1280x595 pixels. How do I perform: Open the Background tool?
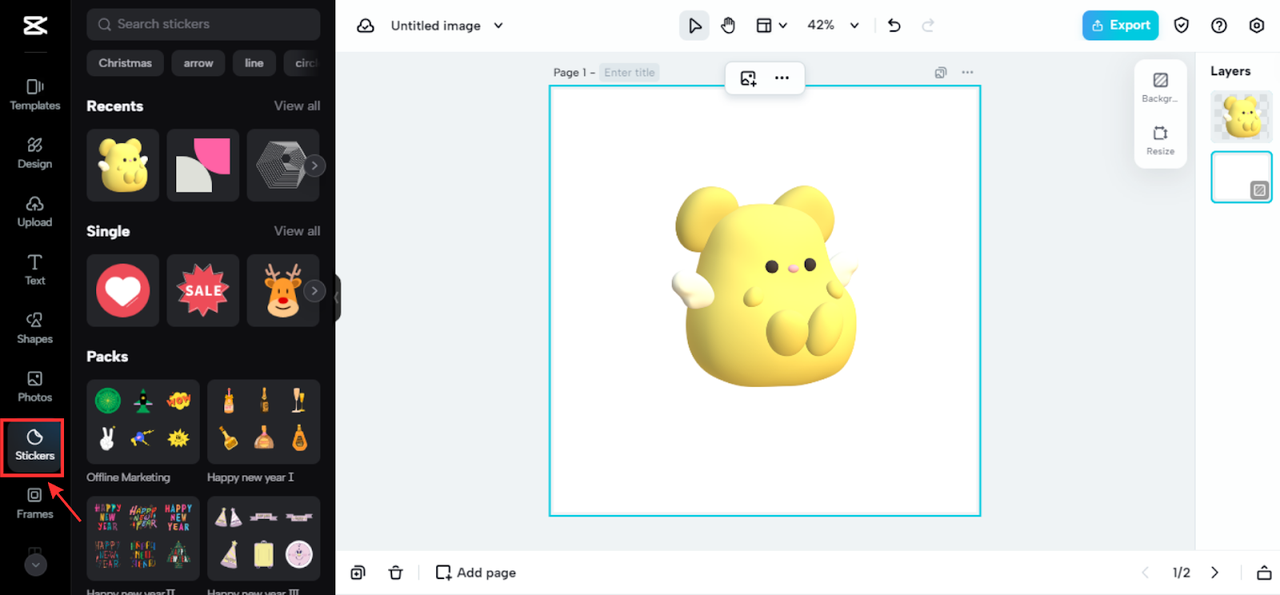(1160, 87)
